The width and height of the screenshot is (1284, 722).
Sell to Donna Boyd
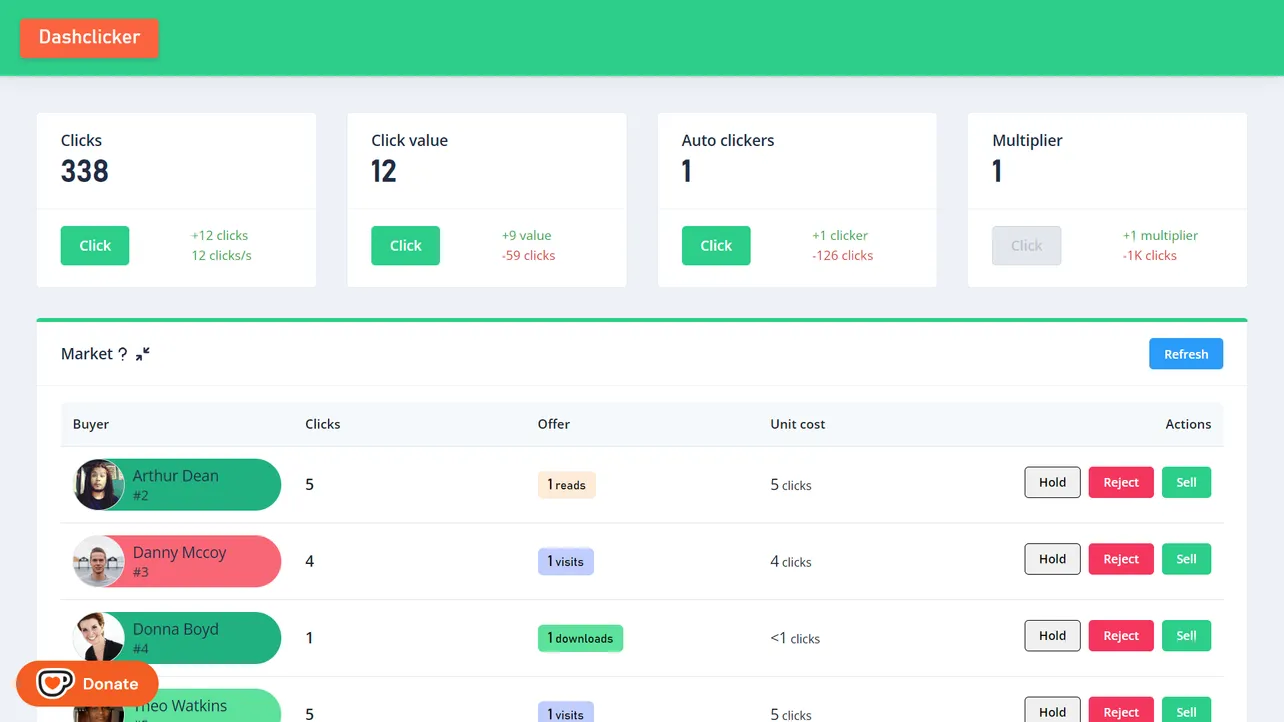pyautogui.click(x=1186, y=636)
